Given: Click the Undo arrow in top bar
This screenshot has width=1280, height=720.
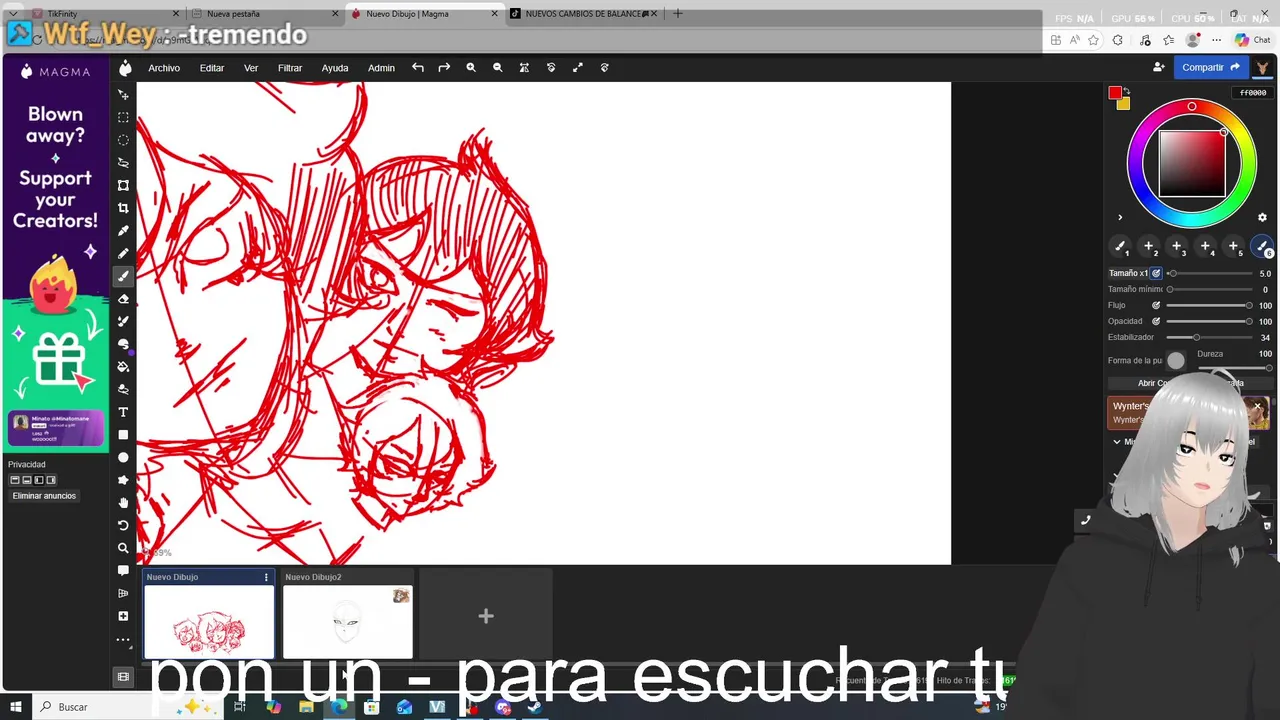Looking at the screenshot, I should [418, 68].
